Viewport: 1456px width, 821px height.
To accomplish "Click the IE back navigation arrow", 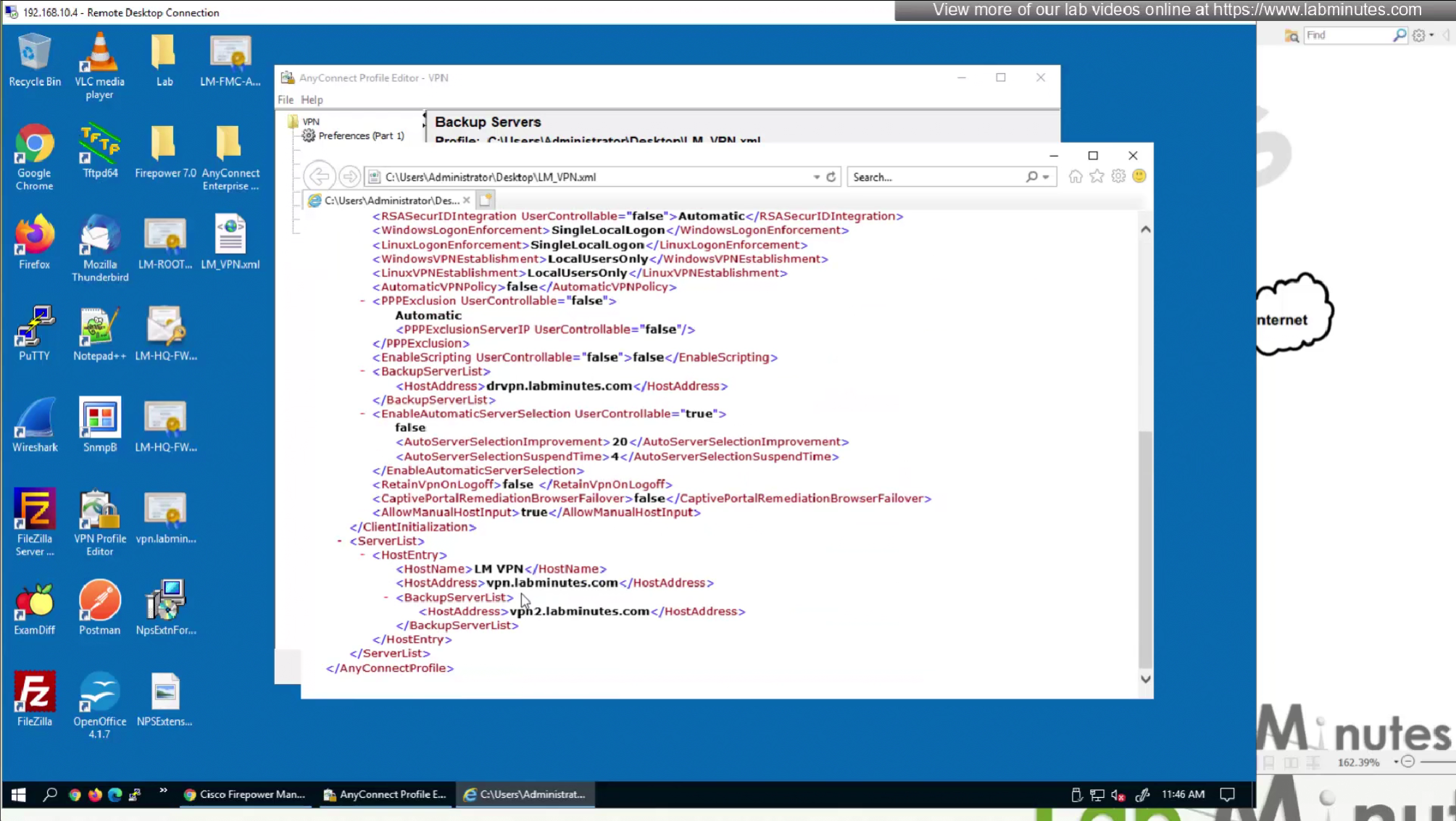I will tap(319, 177).
